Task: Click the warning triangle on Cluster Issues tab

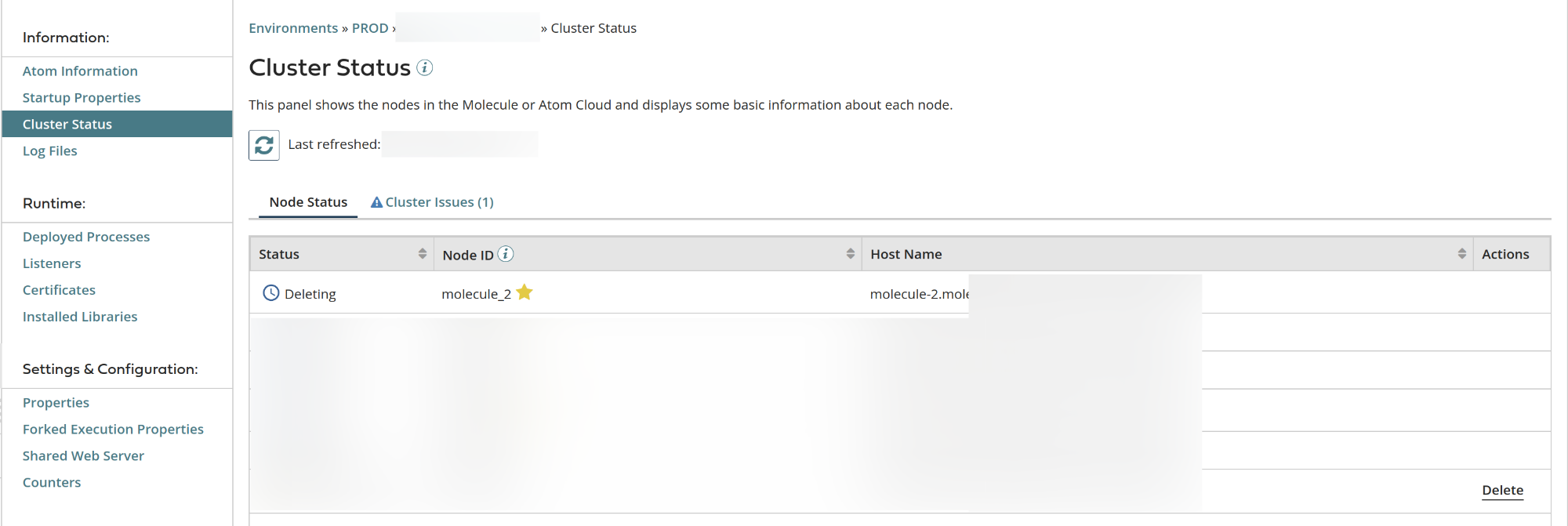Action: 377,201
